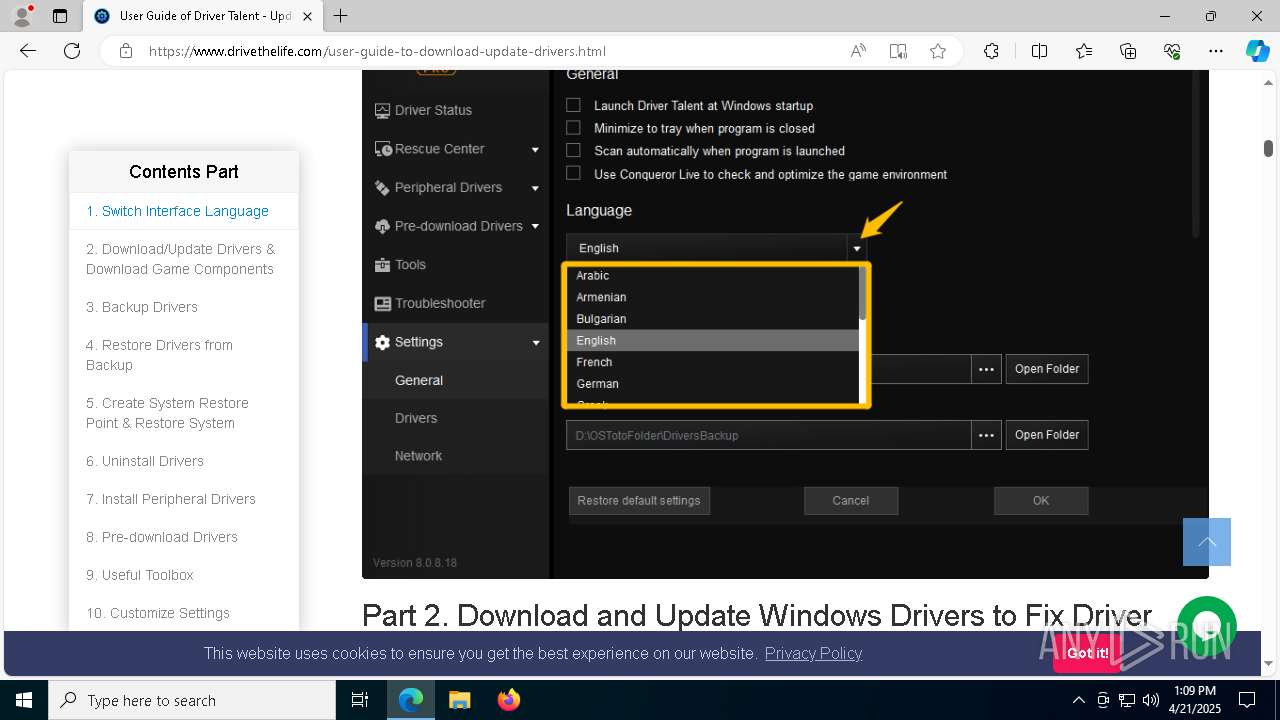This screenshot has height=720, width=1280.
Task: Open the Privacy Policy link
Action: pos(813,653)
